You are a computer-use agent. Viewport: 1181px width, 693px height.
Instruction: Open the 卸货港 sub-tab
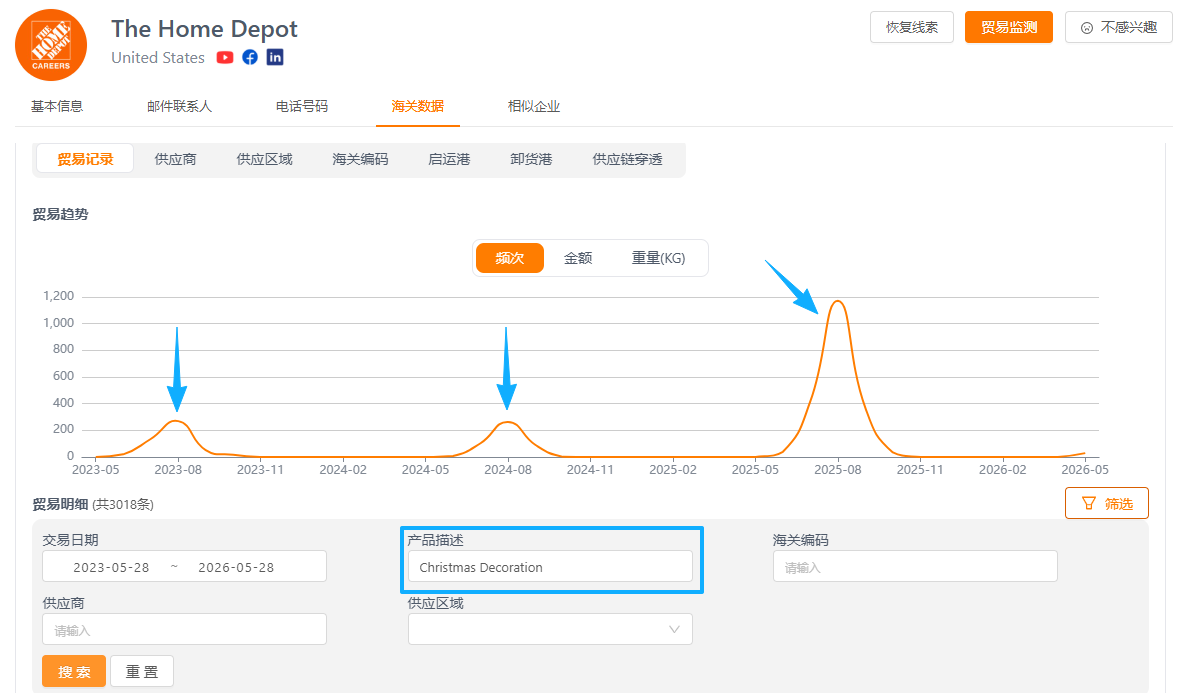coord(531,159)
